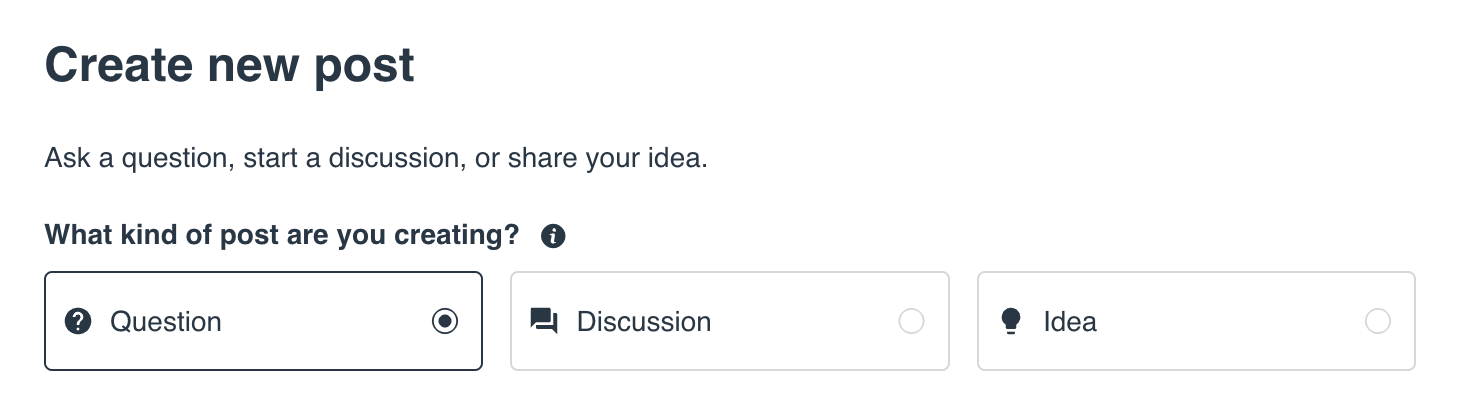Select the Question radio button
Image resolution: width=1460 pixels, height=414 pixels.
pyautogui.click(x=445, y=321)
